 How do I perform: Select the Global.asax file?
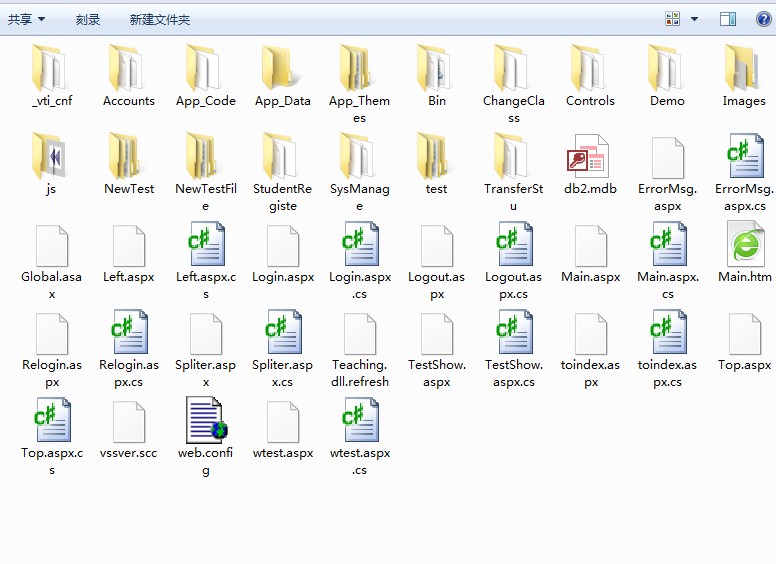click(x=51, y=246)
